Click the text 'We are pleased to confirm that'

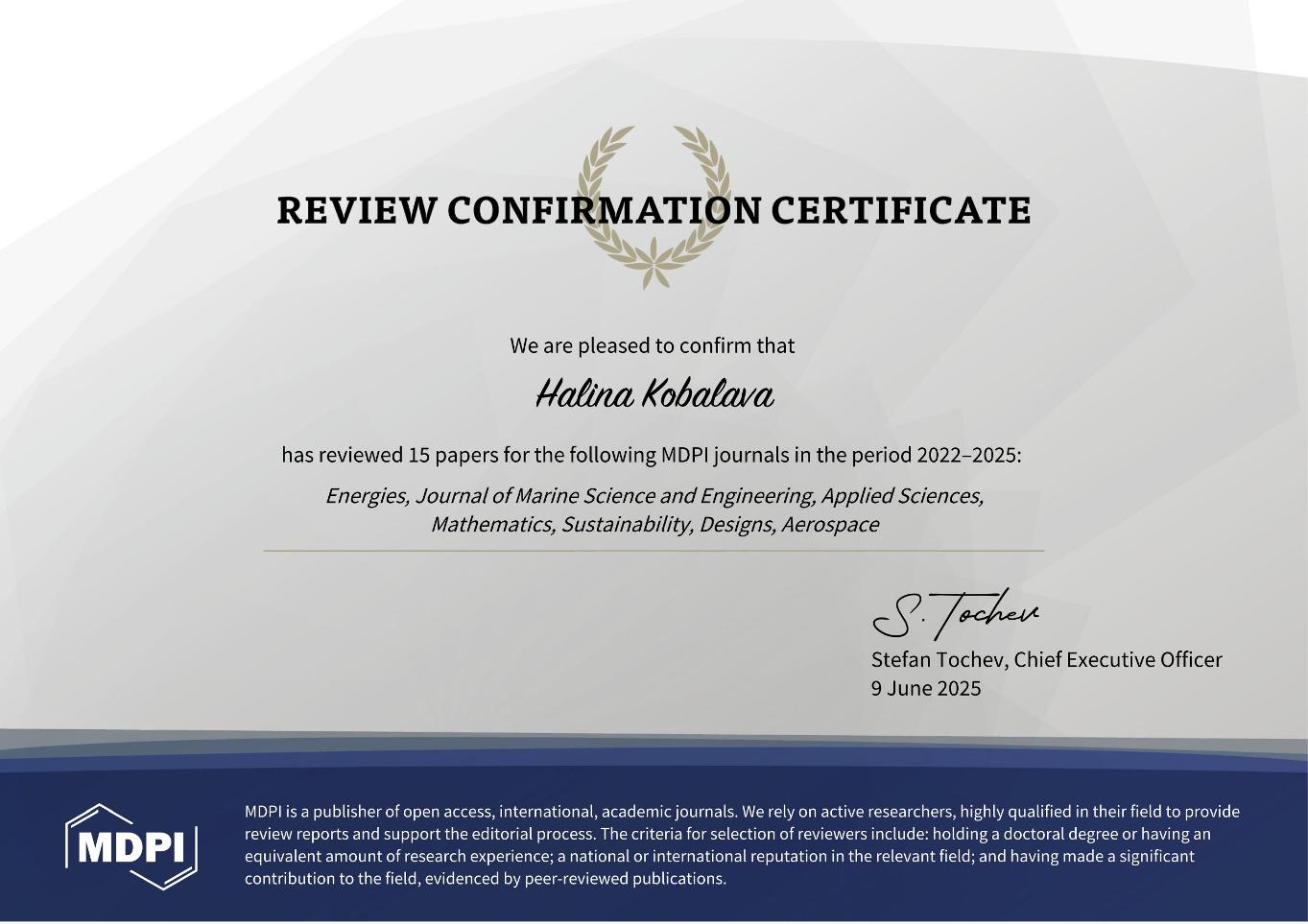[653, 345]
